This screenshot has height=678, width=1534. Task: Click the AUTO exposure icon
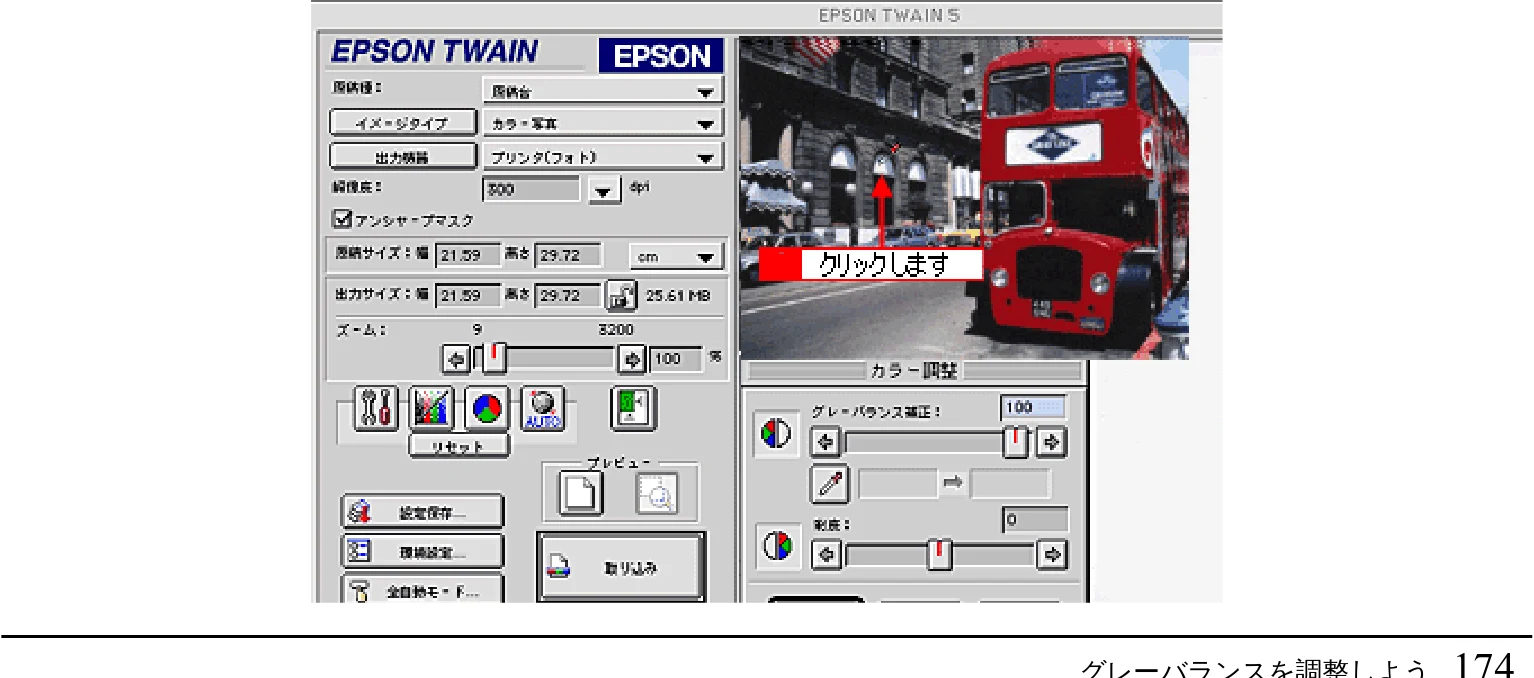pos(542,410)
